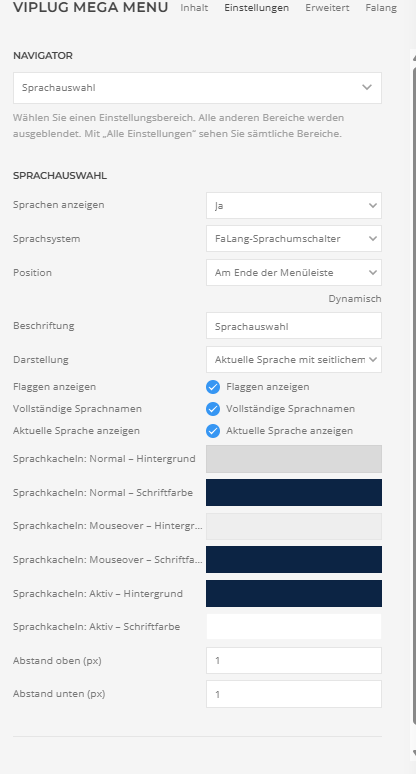Select the Falang tab

(381, 8)
